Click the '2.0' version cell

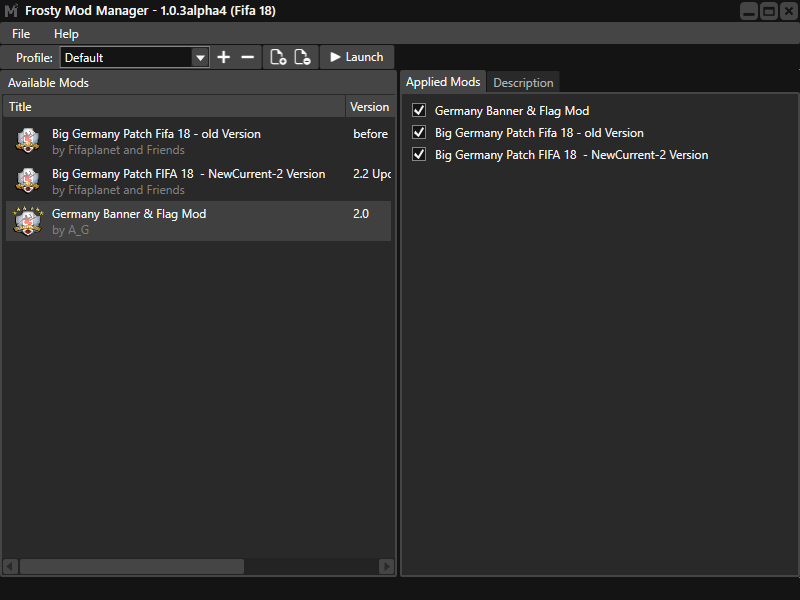click(361, 214)
